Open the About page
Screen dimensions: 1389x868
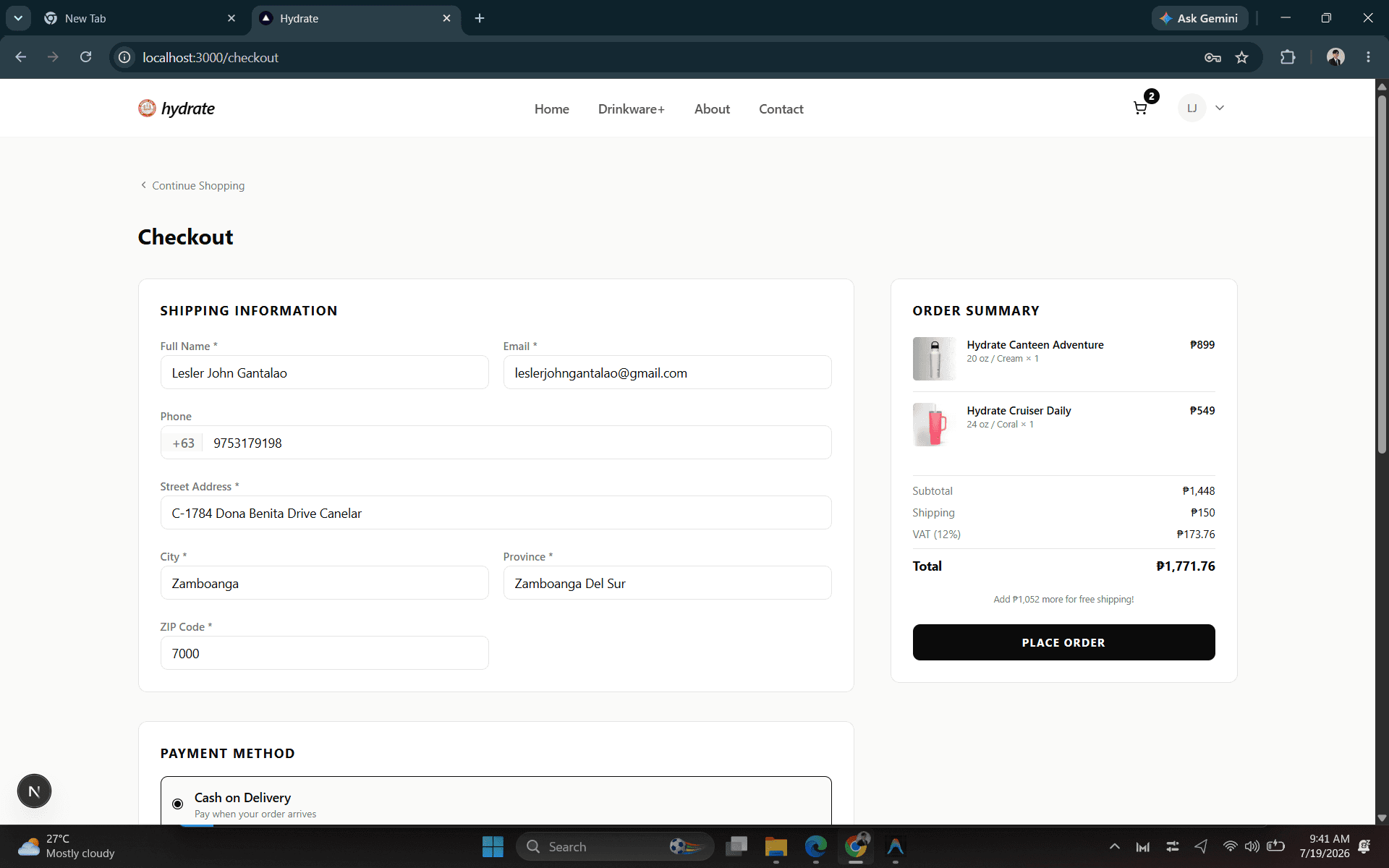tap(712, 109)
